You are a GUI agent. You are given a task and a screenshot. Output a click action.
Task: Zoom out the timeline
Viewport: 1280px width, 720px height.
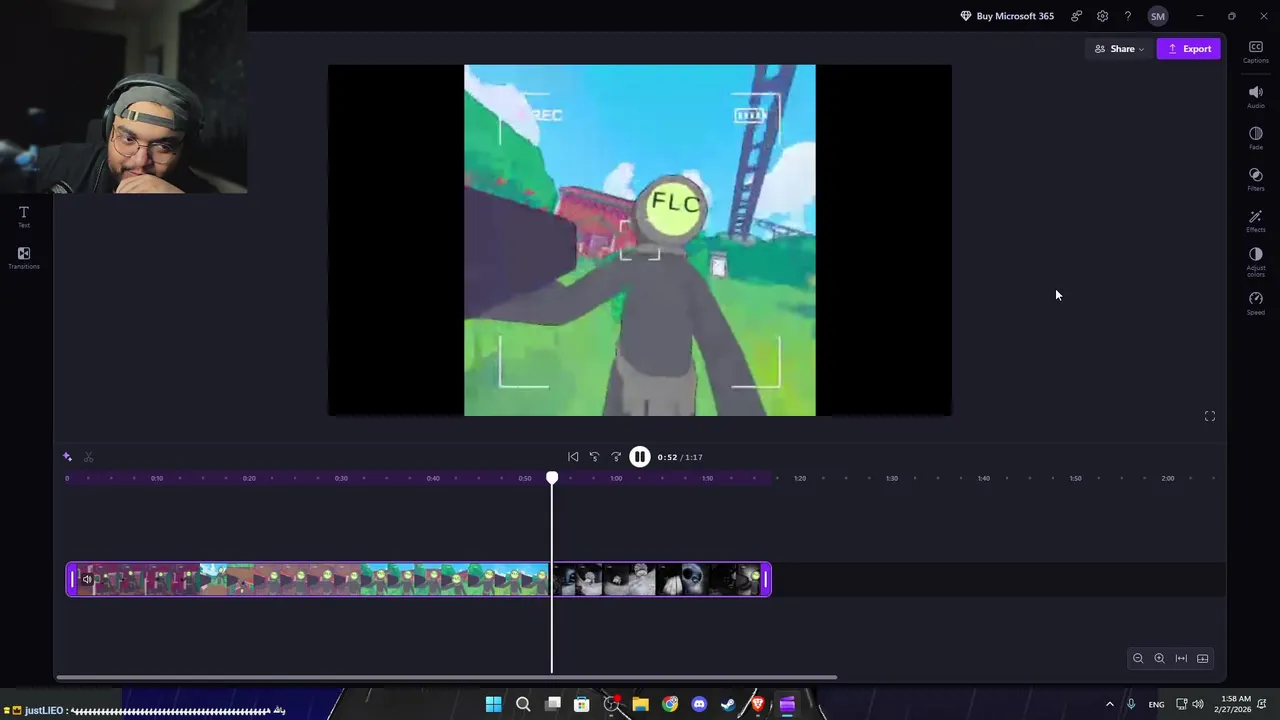click(x=1138, y=658)
